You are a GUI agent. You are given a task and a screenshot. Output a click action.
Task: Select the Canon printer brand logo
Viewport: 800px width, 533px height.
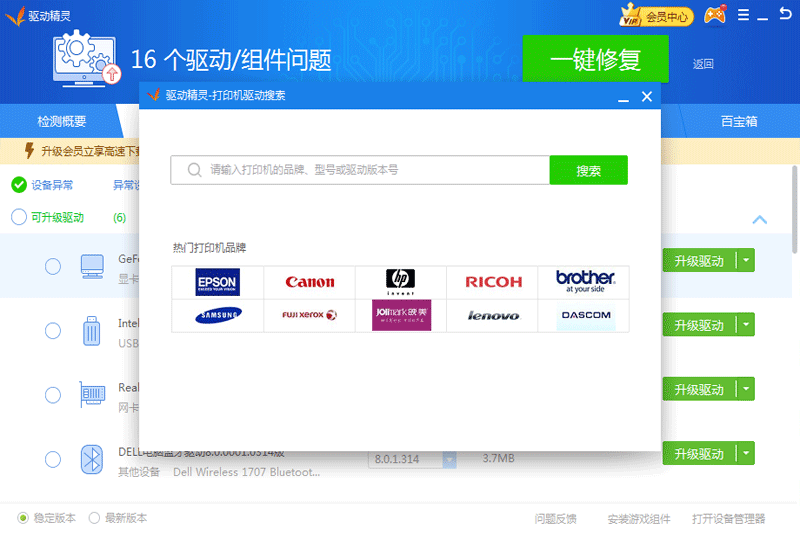(x=310, y=282)
